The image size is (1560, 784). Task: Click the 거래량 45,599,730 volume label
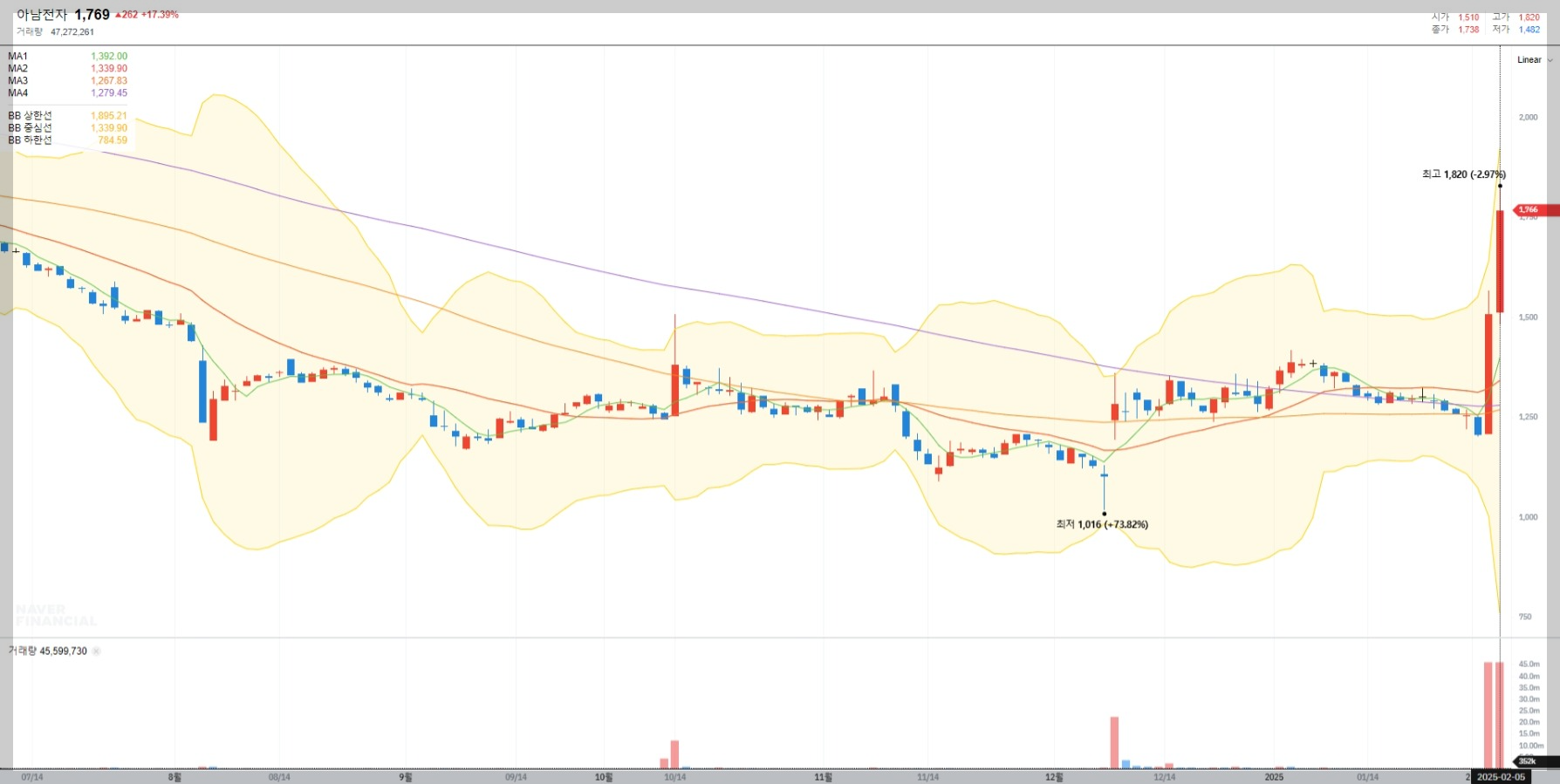click(x=48, y=651)
